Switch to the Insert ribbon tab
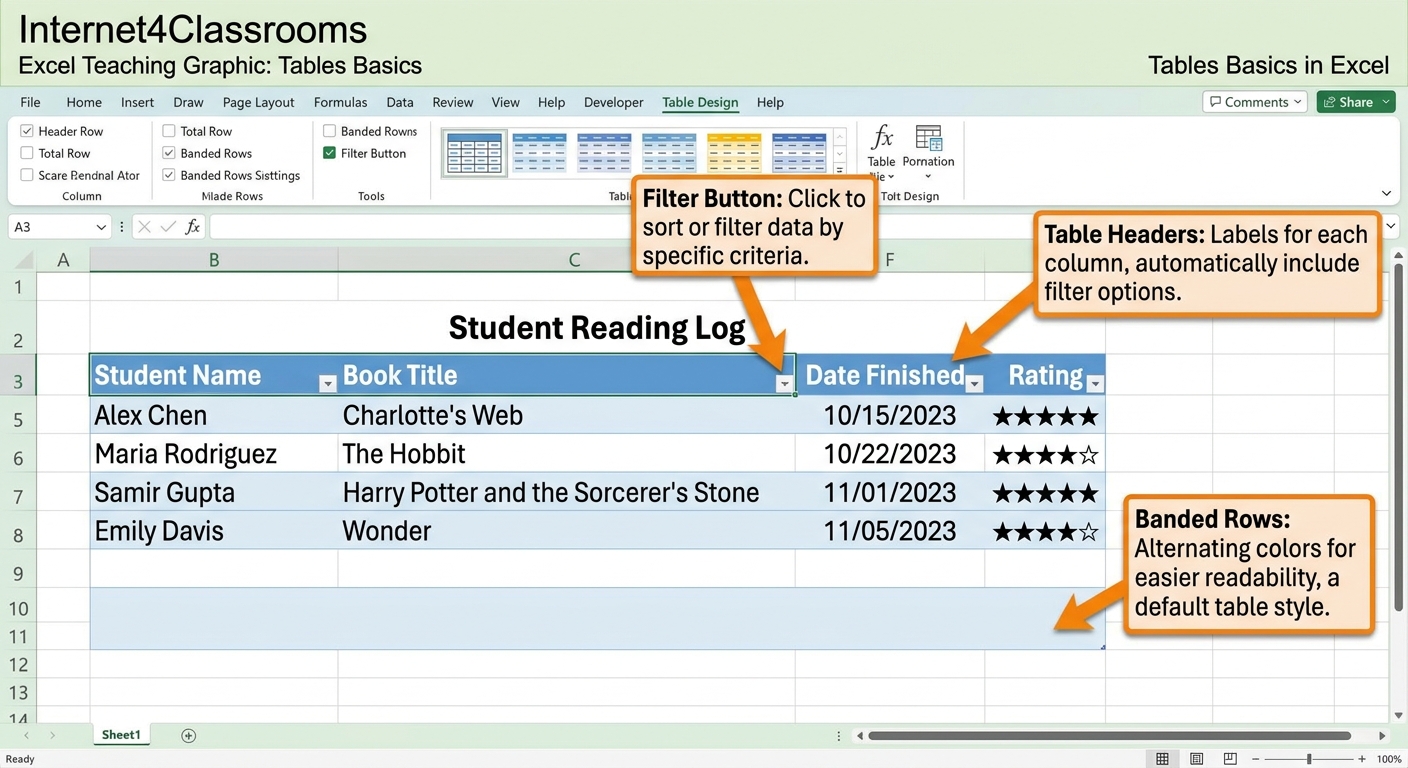 [x=137, y=102]
